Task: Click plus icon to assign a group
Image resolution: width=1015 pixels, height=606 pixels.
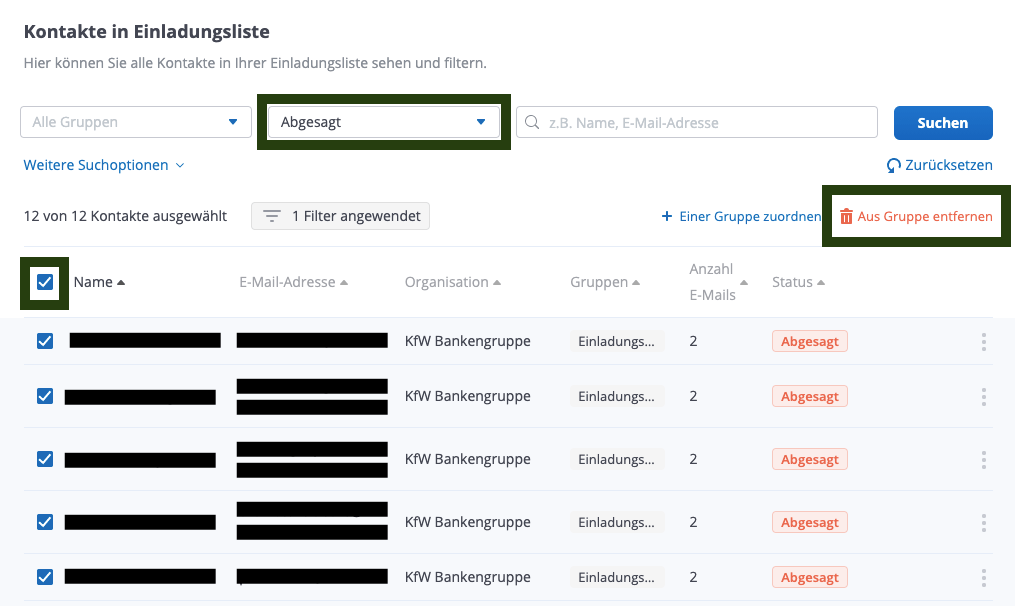Action: point(667,216)
